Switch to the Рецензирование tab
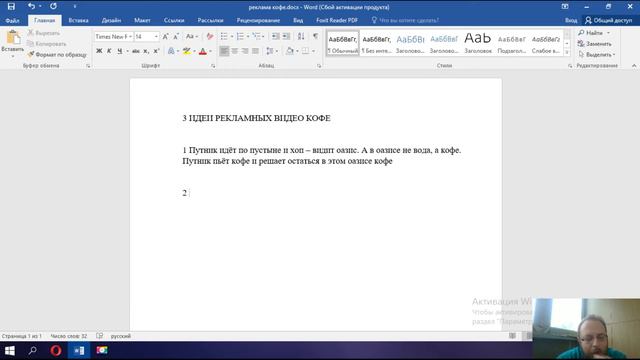The width and height of the screenshot is (640, 360). click(x=258, y=20)
